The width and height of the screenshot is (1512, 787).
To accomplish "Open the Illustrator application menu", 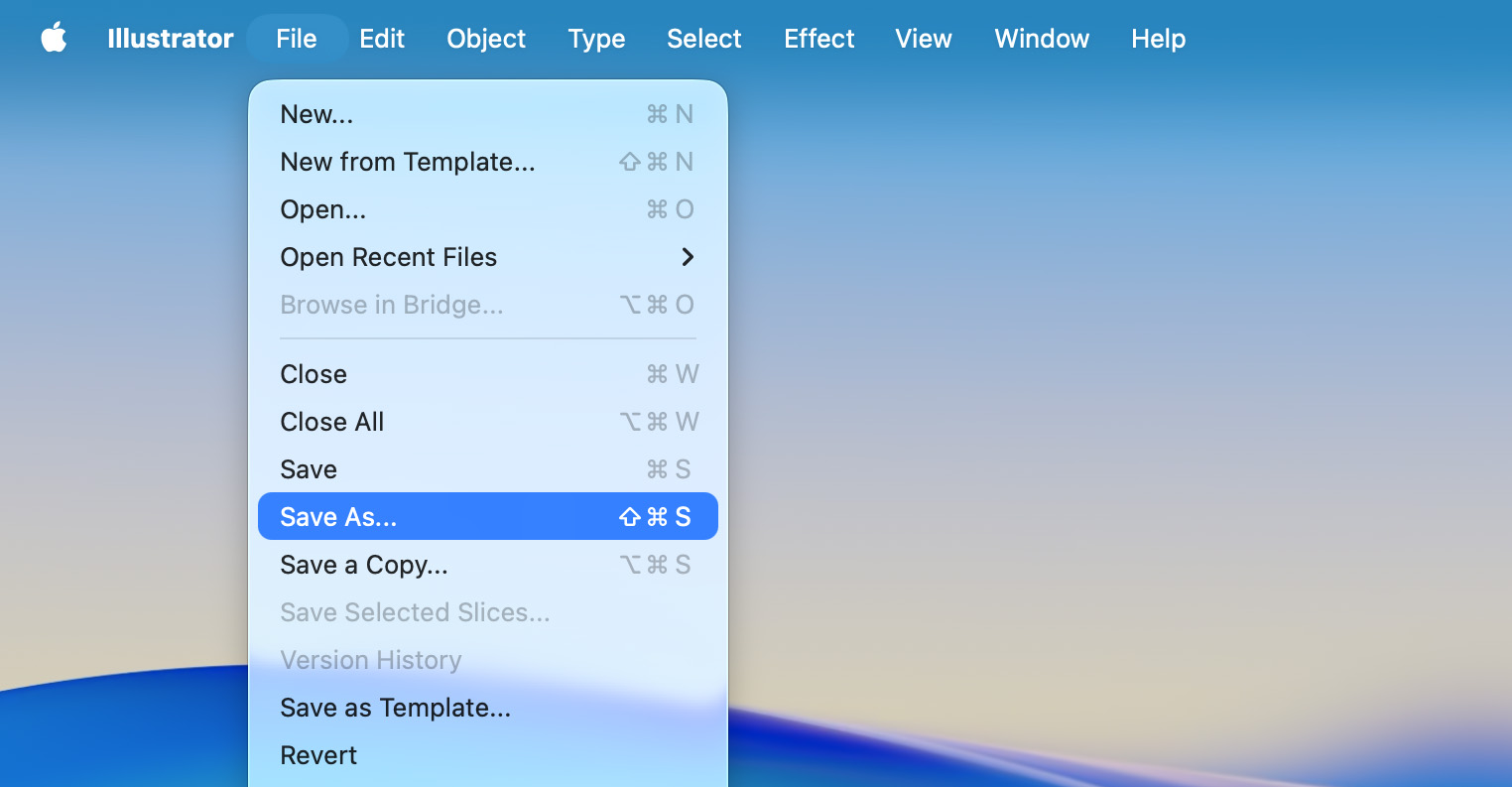I will click(x=170, y=39).
